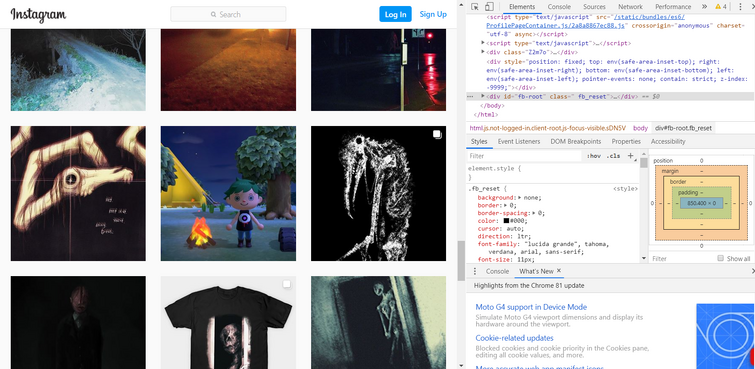
Task: Switch to the Console tab in the drawer
Action: tap(497, 271)
